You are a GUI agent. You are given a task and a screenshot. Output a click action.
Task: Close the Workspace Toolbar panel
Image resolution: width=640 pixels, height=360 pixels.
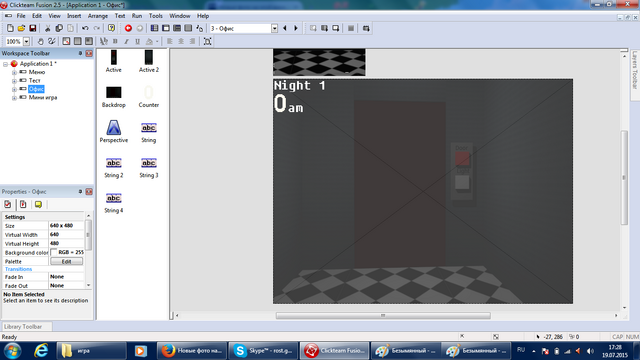(89, 53)
